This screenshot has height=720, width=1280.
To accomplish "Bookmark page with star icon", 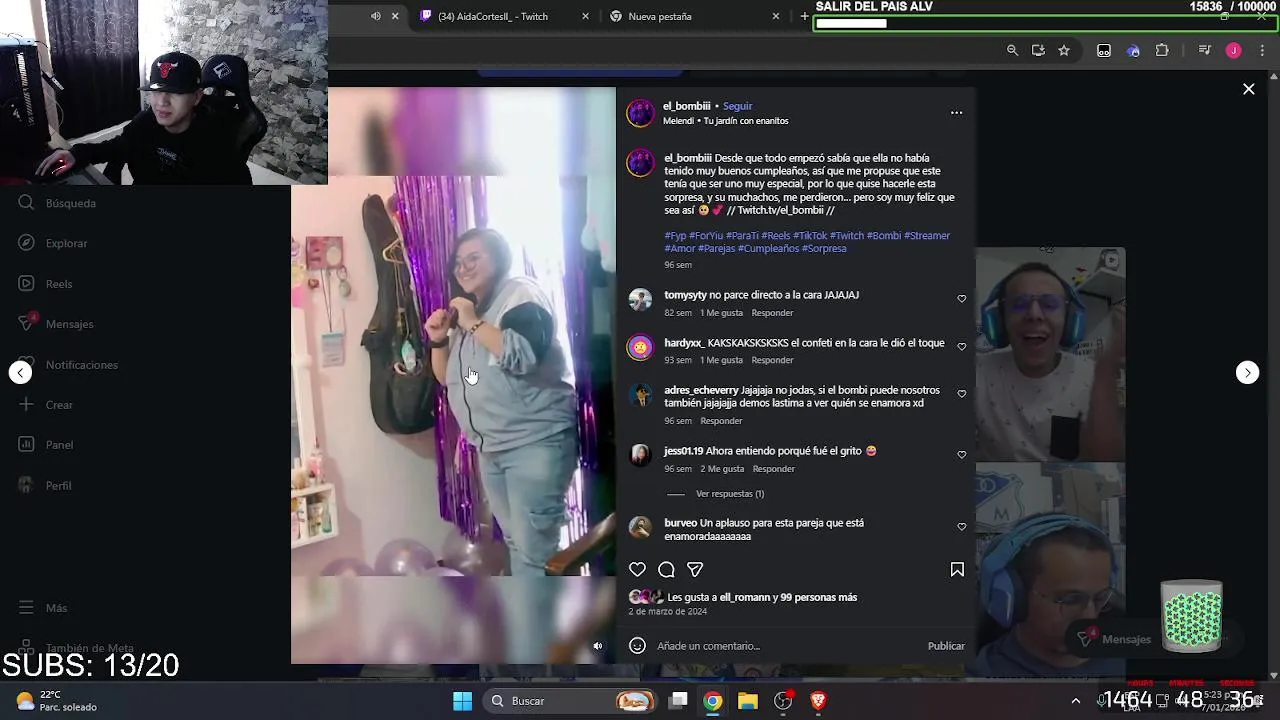I will [x=1064, y=50].
